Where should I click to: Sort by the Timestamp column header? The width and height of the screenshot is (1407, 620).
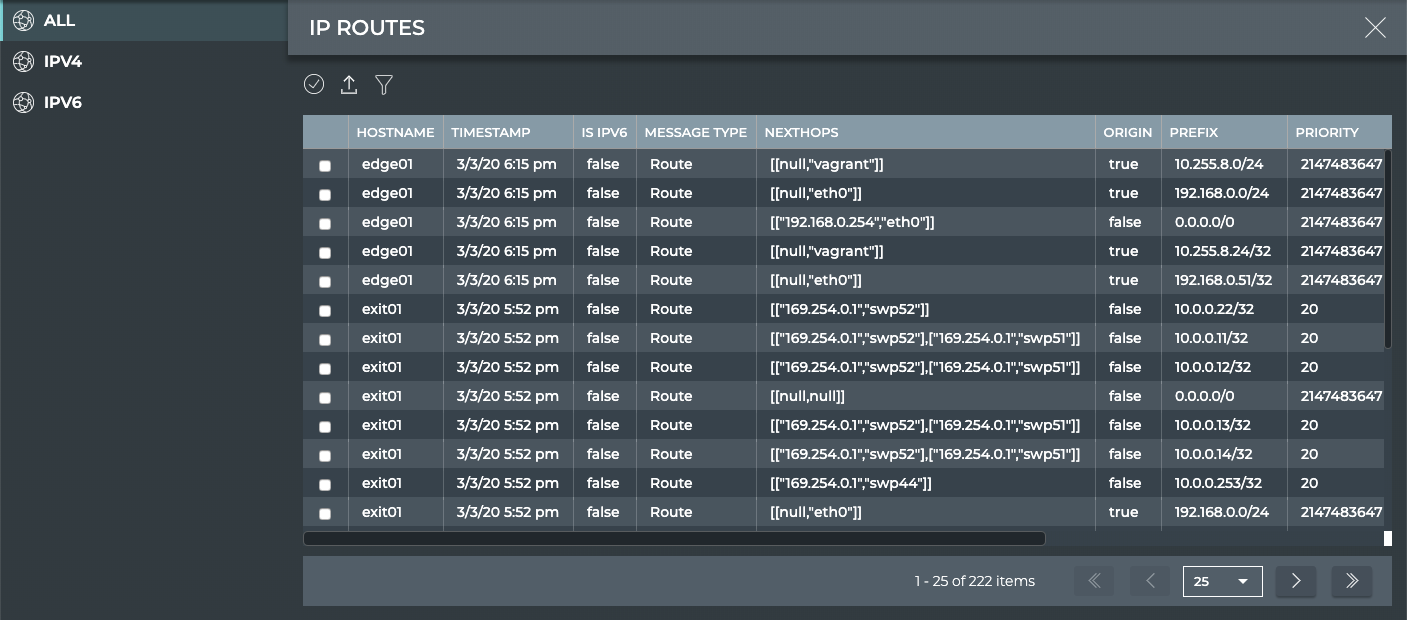tap(491, 132)
